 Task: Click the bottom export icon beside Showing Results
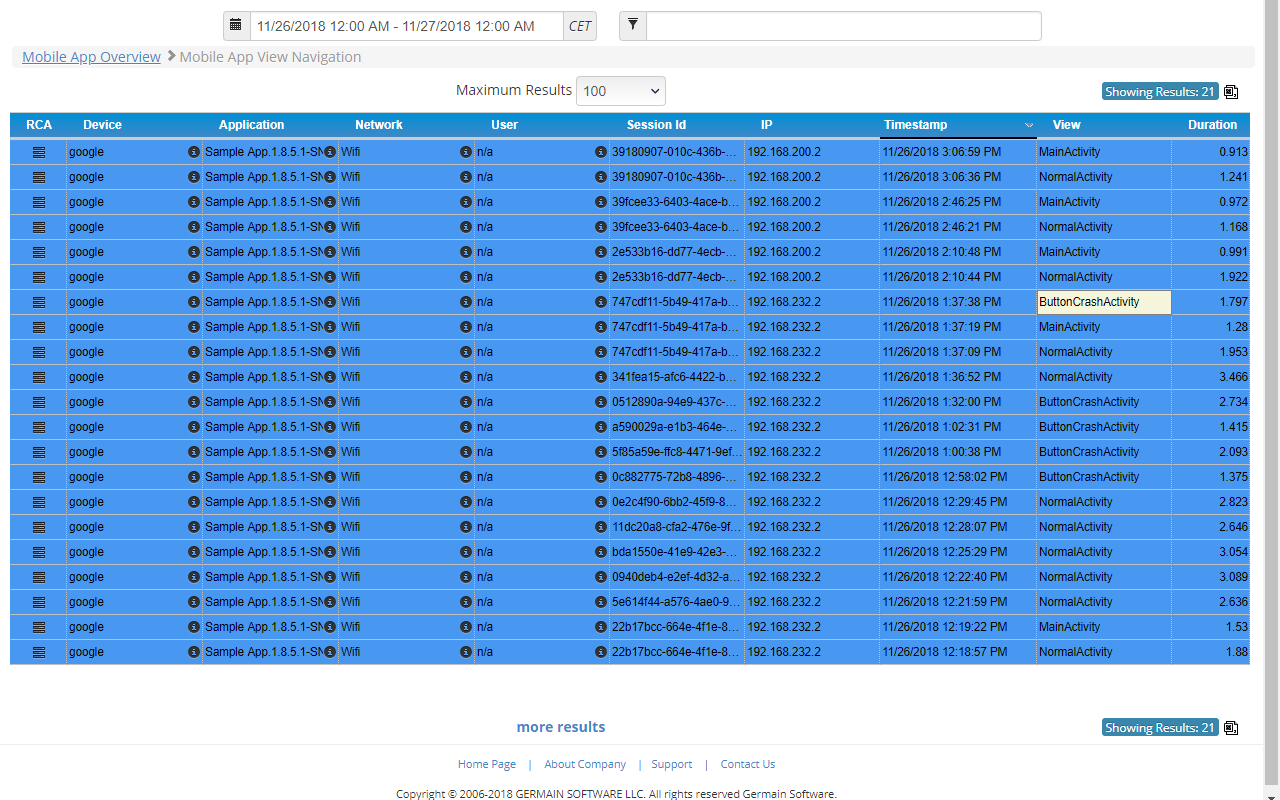[1231, 728]
